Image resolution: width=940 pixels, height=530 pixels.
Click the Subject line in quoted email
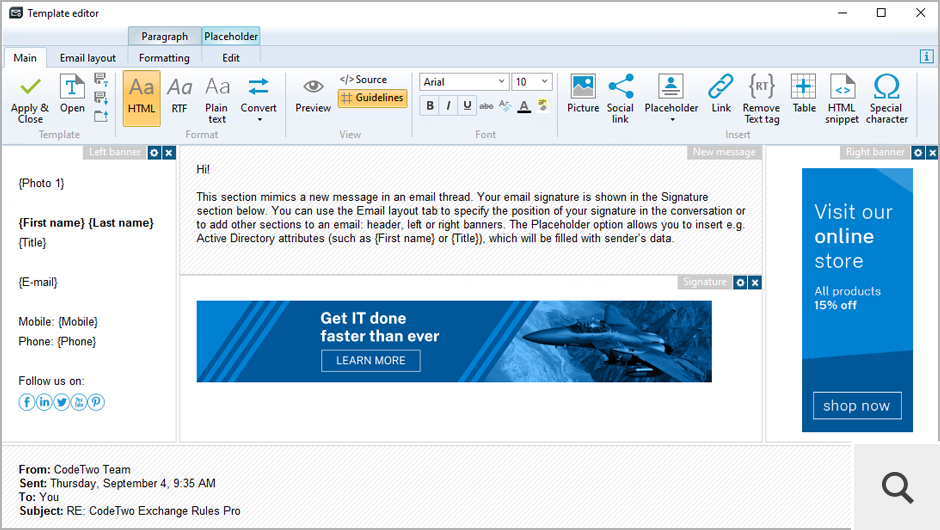pos(129,511)
